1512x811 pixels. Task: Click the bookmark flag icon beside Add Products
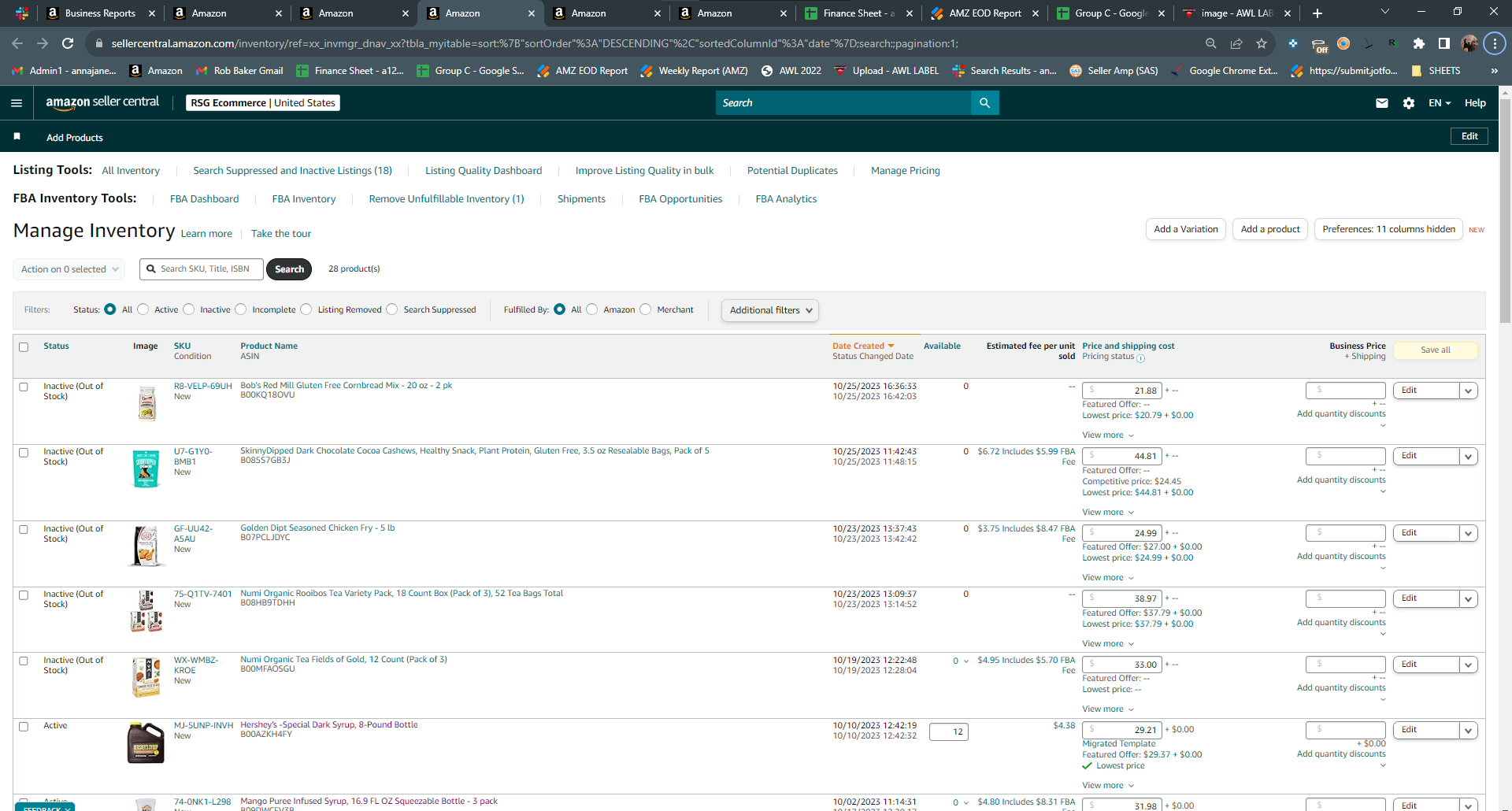click(17, 137)
